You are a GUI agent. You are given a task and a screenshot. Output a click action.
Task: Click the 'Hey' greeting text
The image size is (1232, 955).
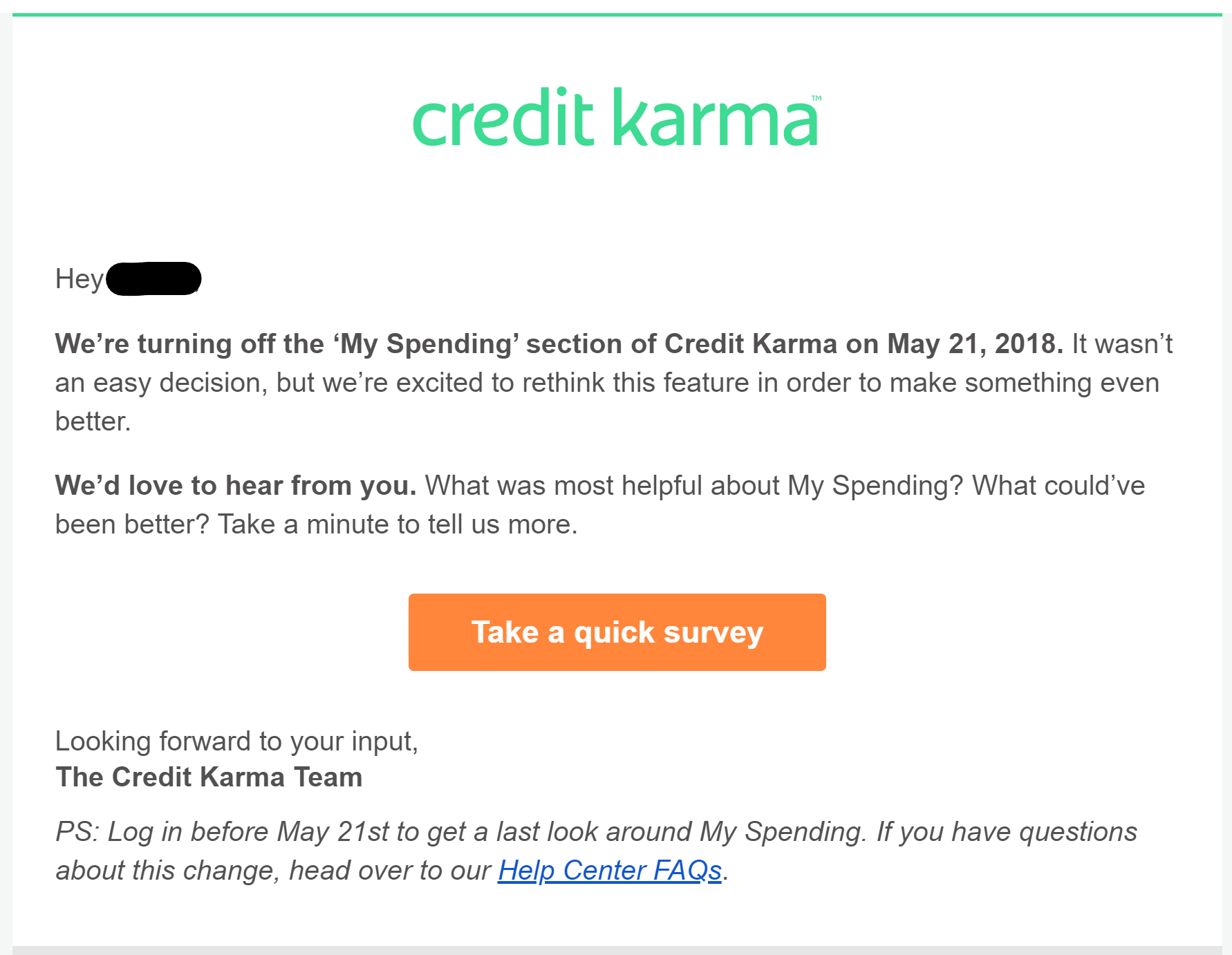79,279
